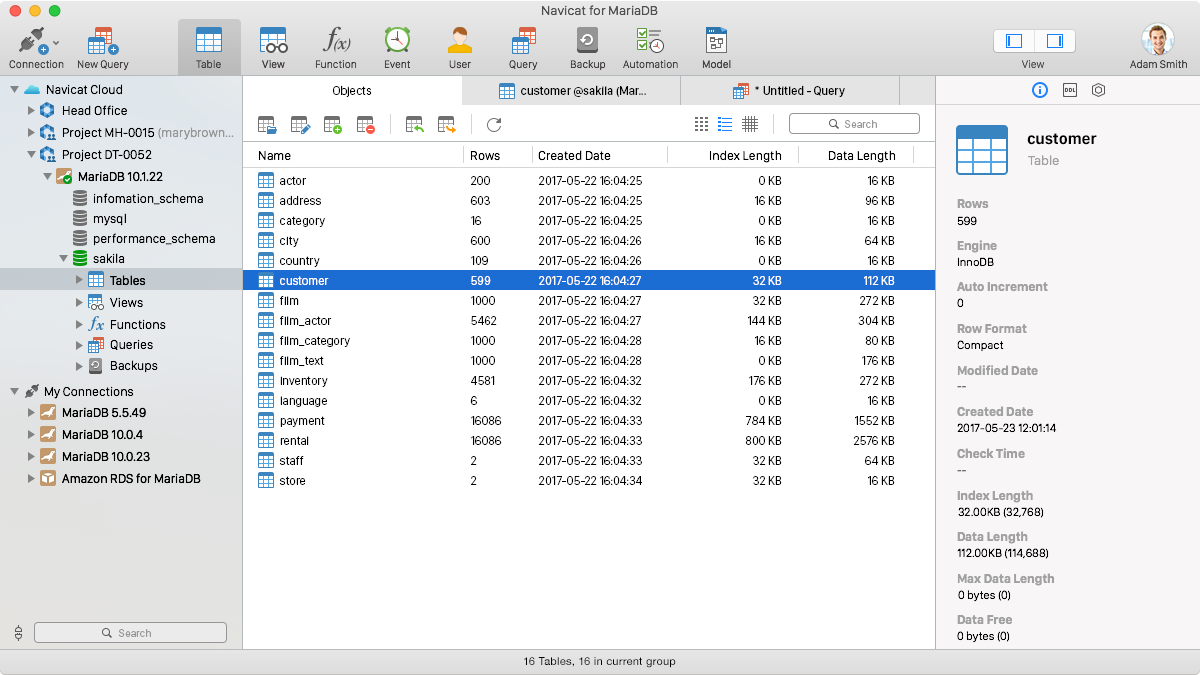
Task: Click the hexagon icon in right panel
Action: click(1098, 90)
